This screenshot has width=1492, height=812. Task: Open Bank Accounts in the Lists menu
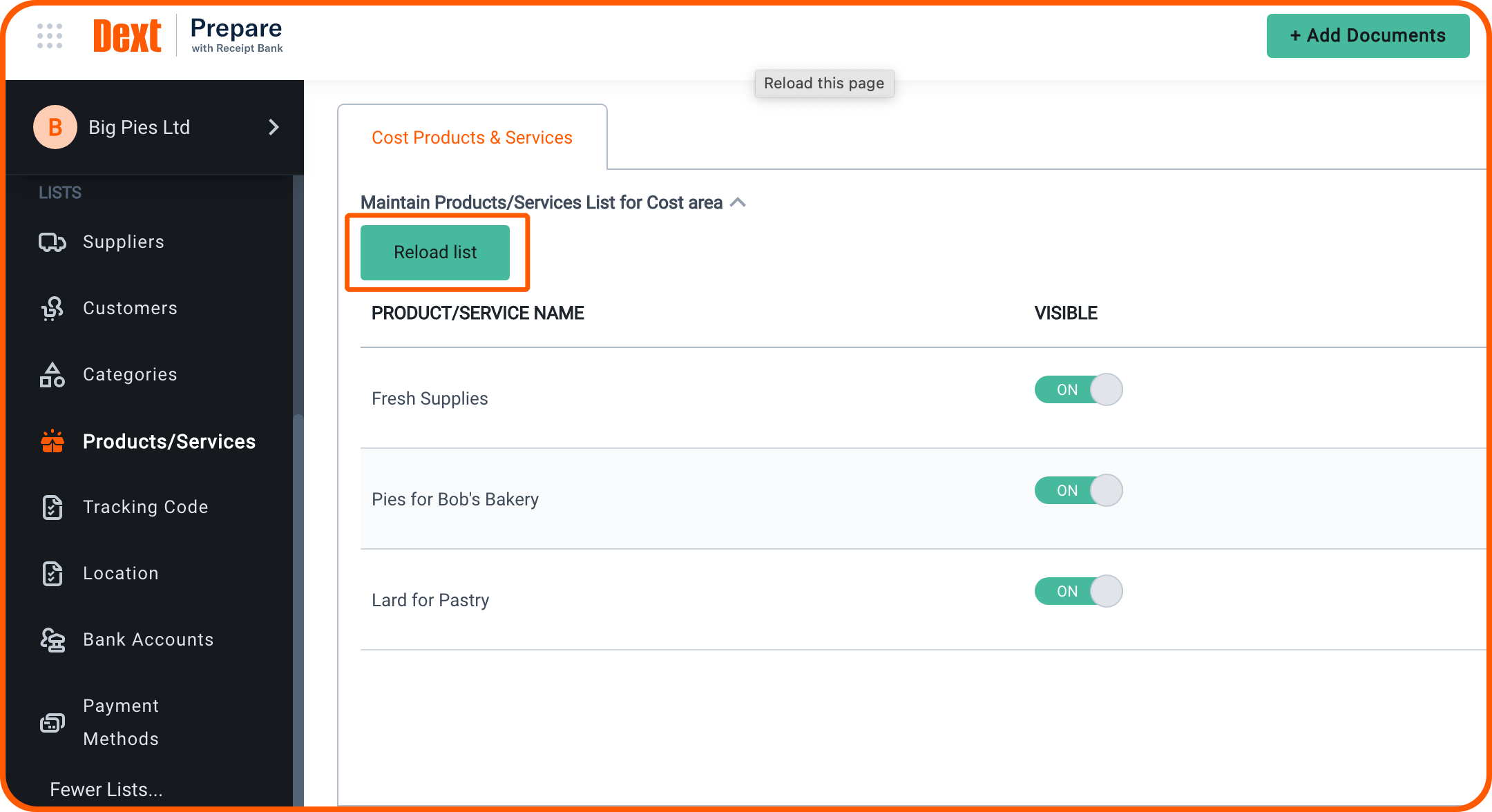pos(149,640)
